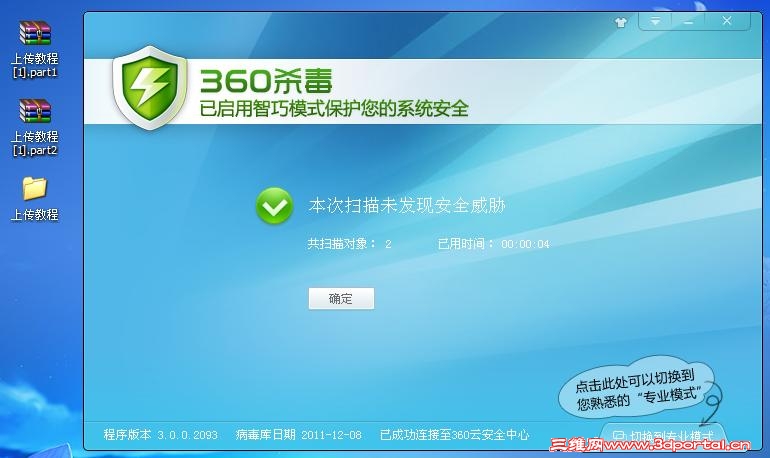Click the 本次扫描未发现安全威胁 message
The width and height of the screenshot is (770, 458).
[x=407, y=205]
